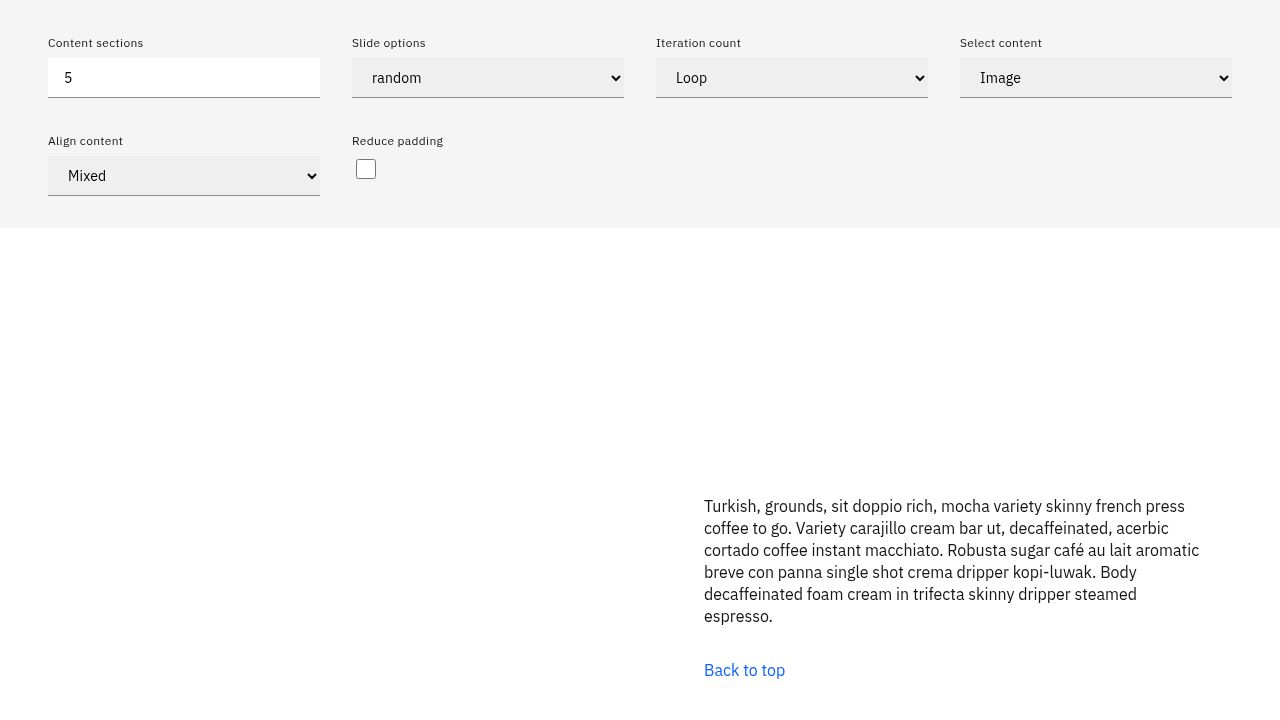
Task: Enable the Reduce padding checkbox
Action: click(x=366, y=170)
